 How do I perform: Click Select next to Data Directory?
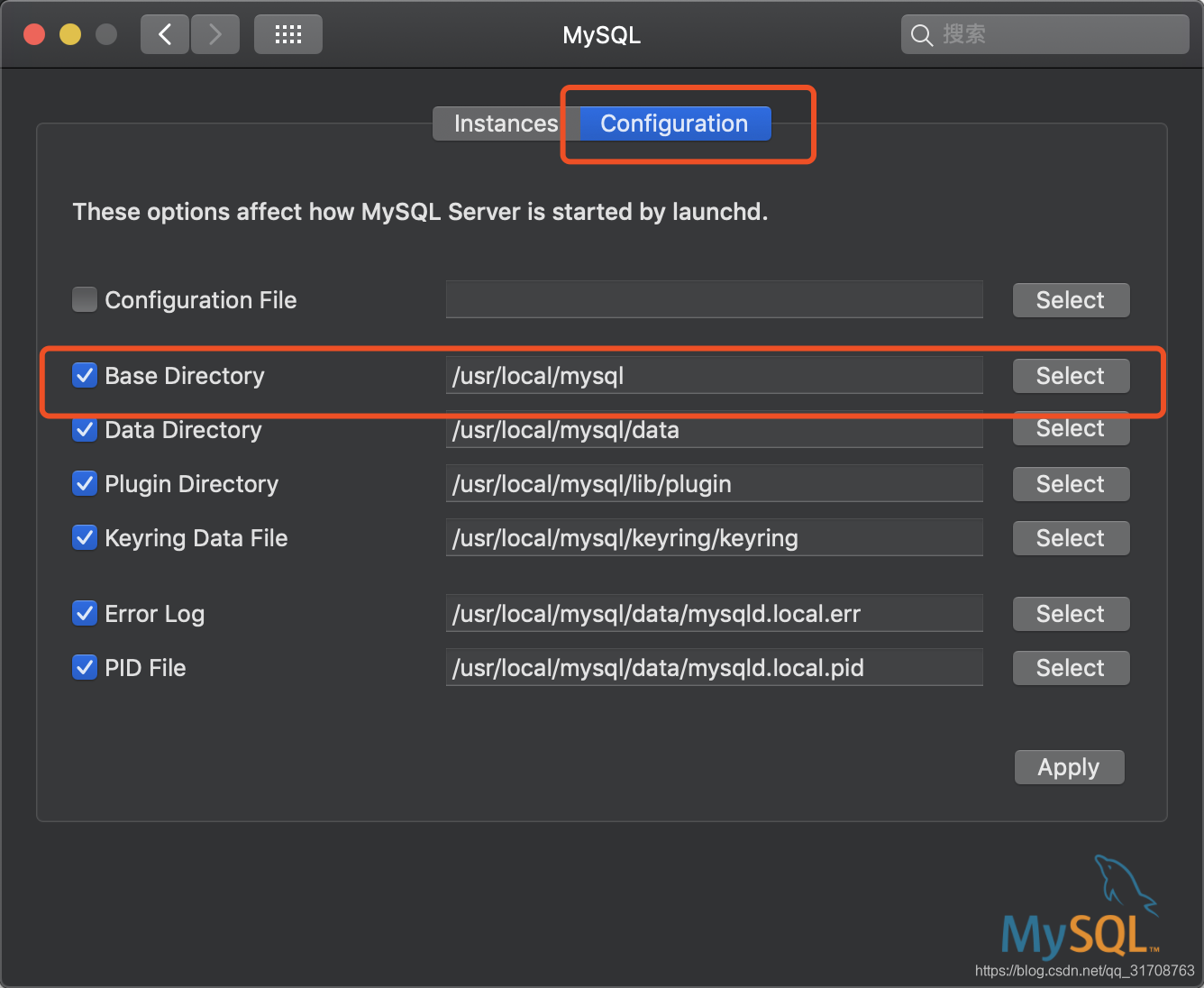[x=1071, y=429]
